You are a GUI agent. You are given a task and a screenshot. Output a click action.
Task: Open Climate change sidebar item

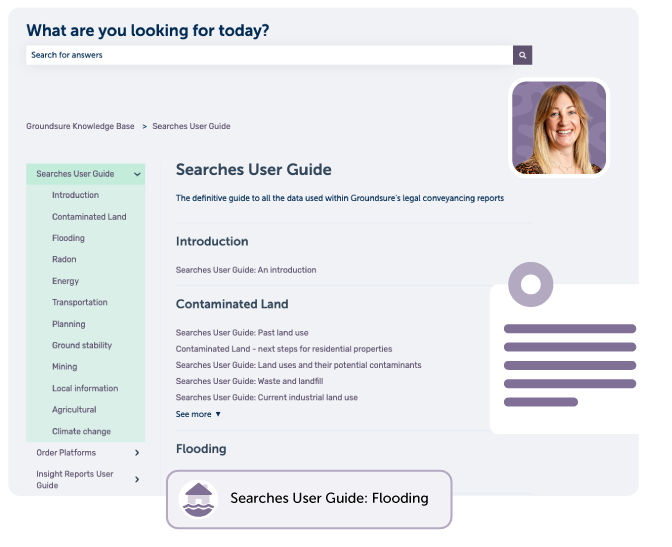[x=81, y=432]
